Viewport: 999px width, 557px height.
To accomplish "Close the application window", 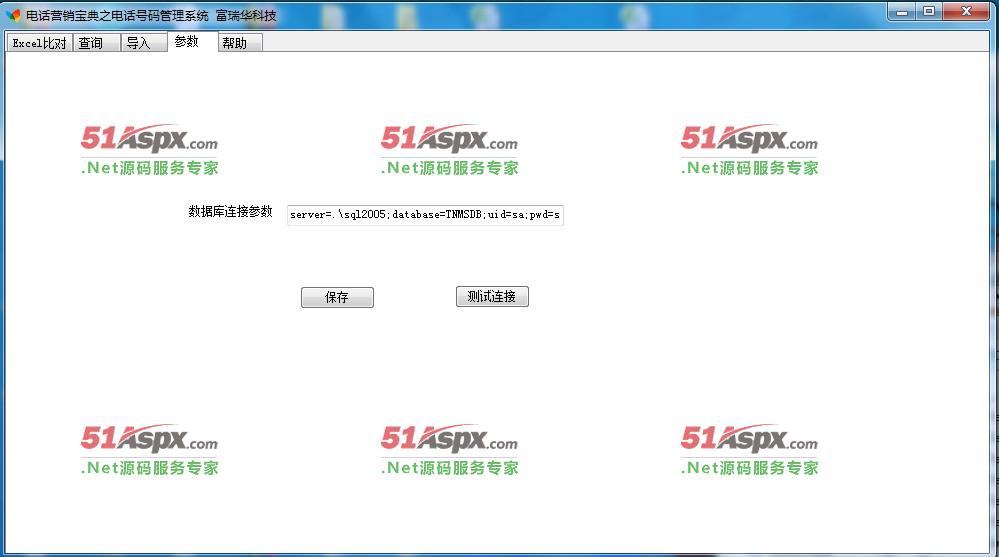I will (966, 11).
